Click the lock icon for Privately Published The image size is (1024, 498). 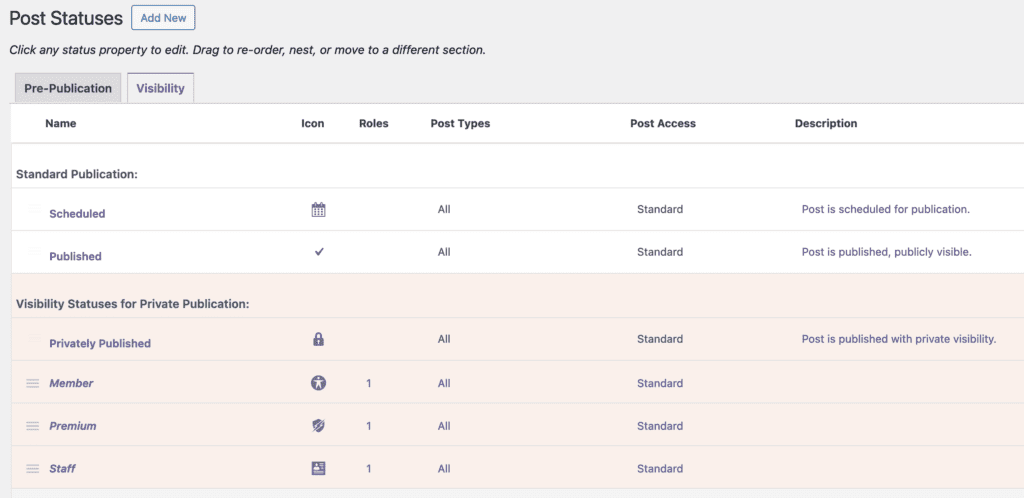[x=319, y=339]
